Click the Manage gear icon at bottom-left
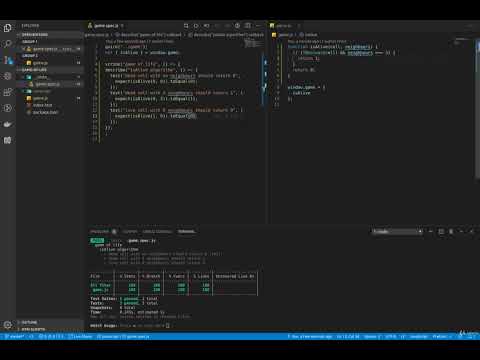 pos(8,324)
